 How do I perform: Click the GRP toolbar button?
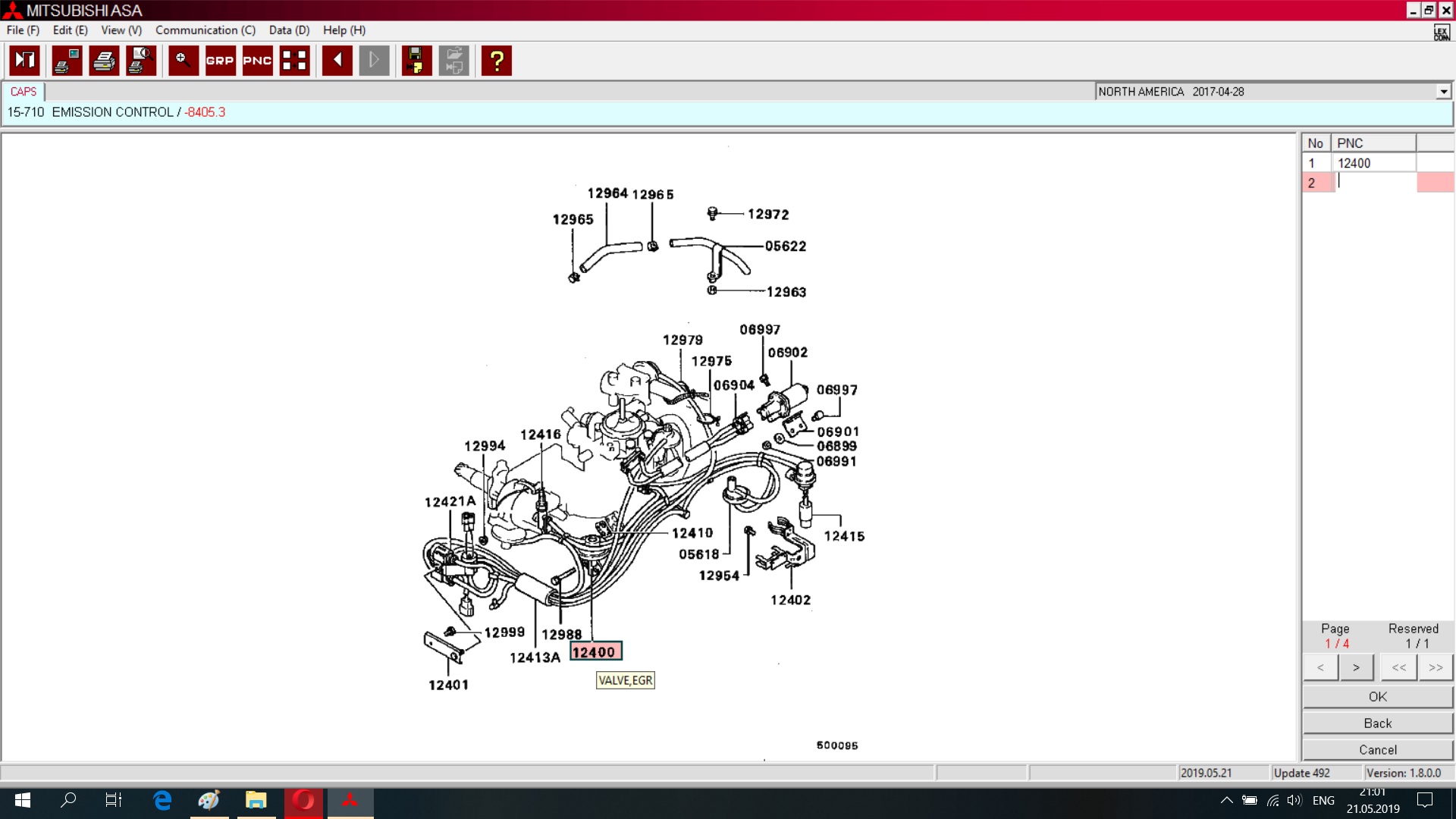(x=220, y=61)
